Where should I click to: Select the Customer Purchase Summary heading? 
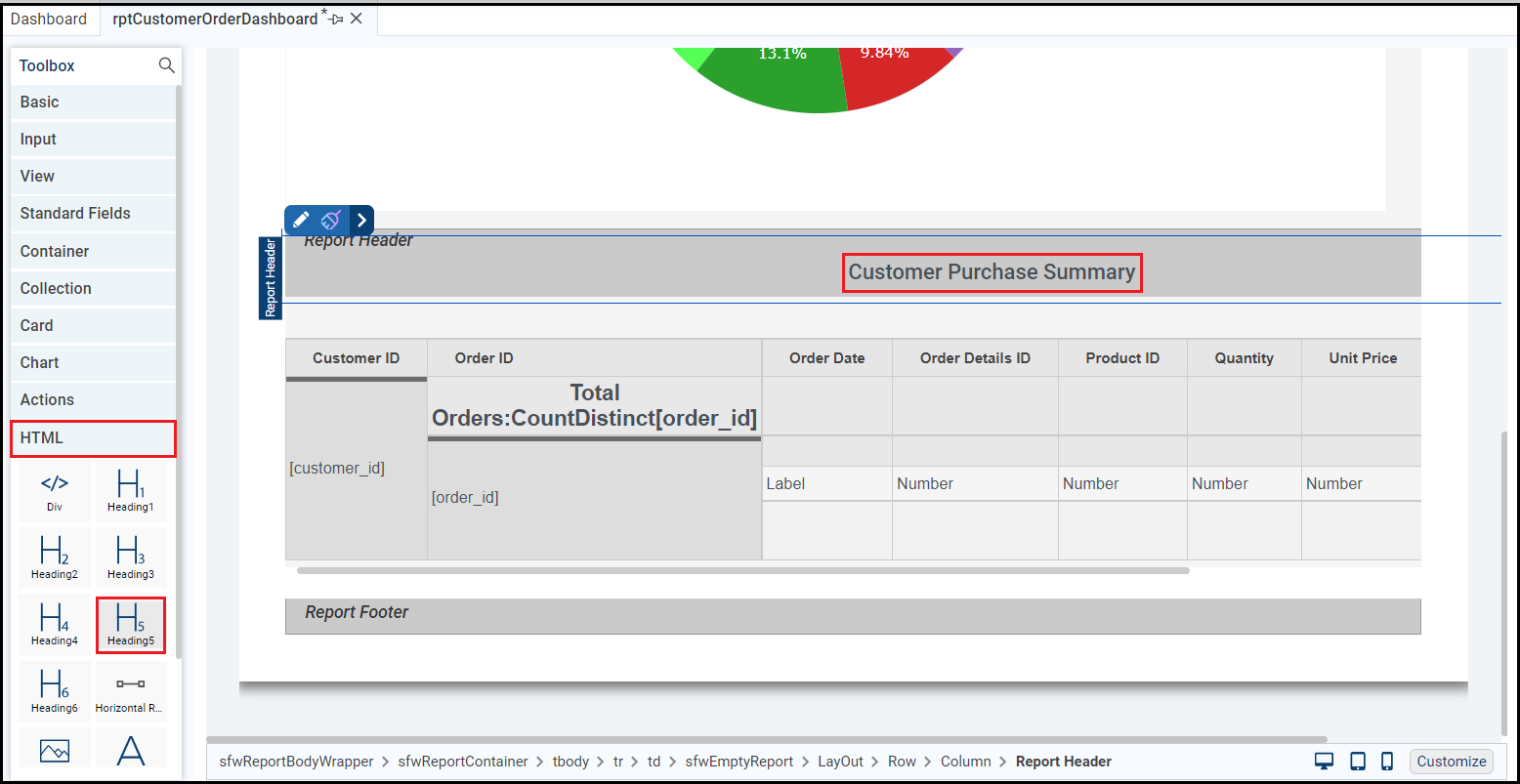(x=992, y=272)
